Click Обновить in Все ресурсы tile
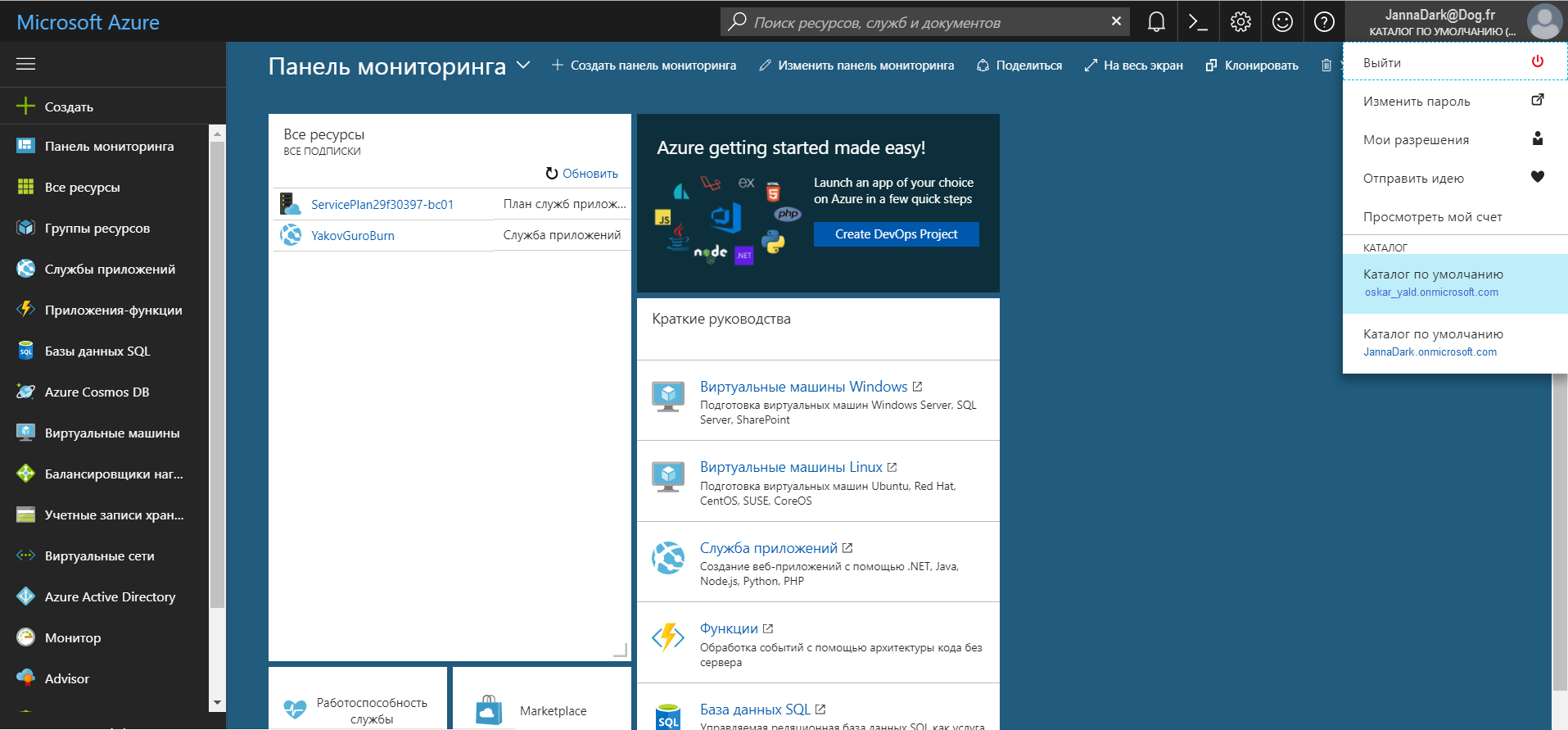The width and height of the screenshot is (1568, 730). 582,173
